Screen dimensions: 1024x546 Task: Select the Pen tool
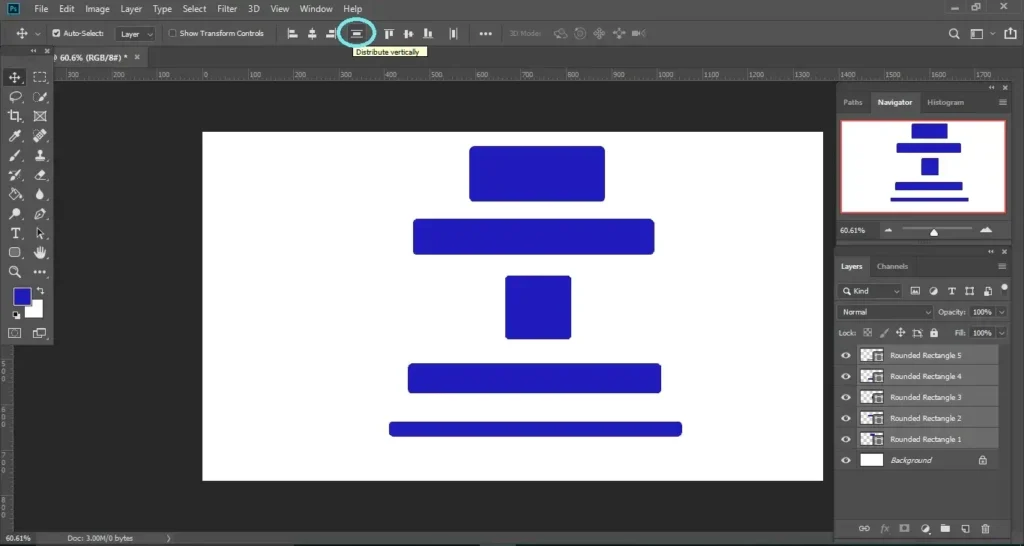40,214
